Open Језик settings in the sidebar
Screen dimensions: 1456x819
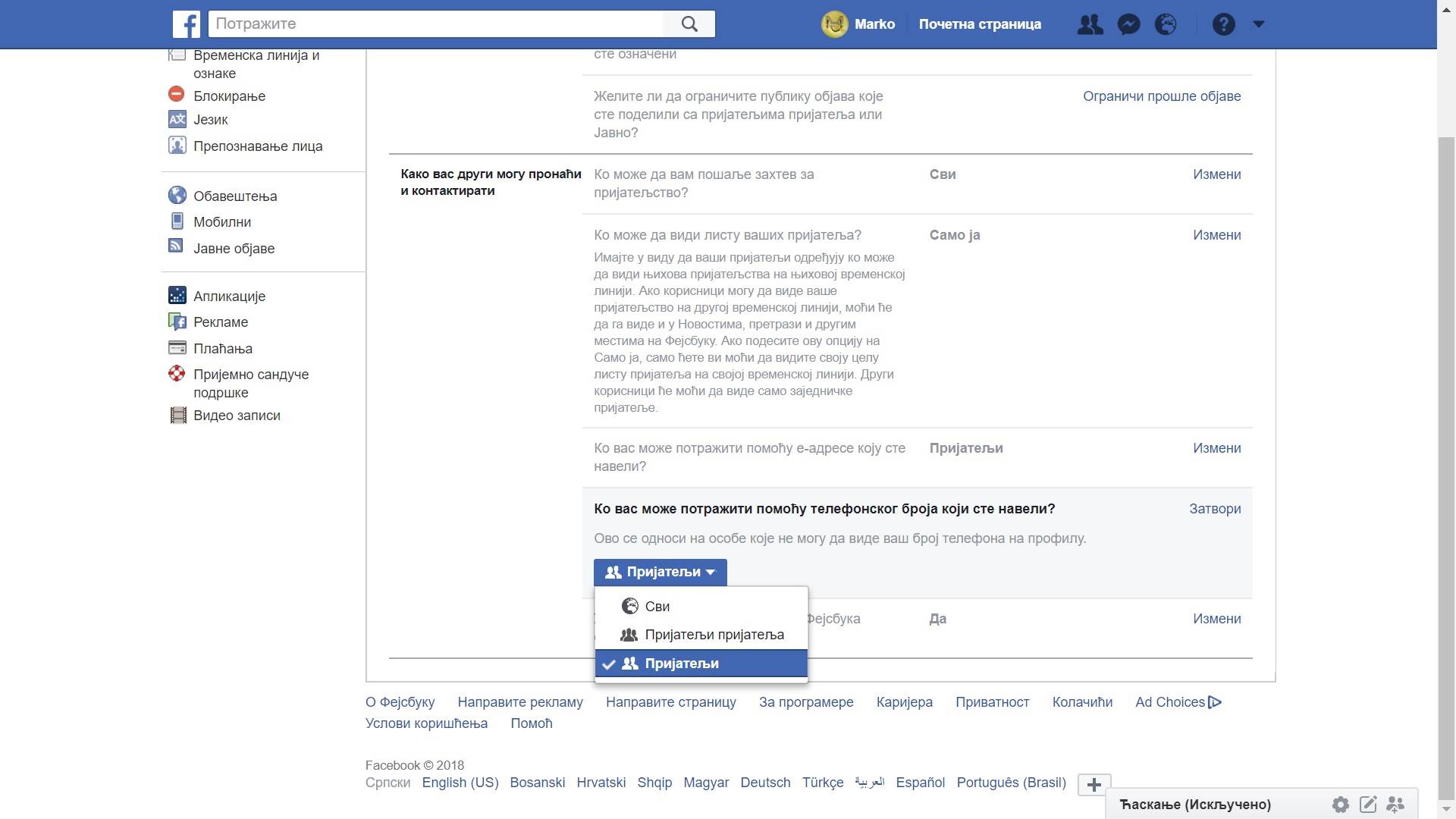pyautogui.click(x=212, y=119)
